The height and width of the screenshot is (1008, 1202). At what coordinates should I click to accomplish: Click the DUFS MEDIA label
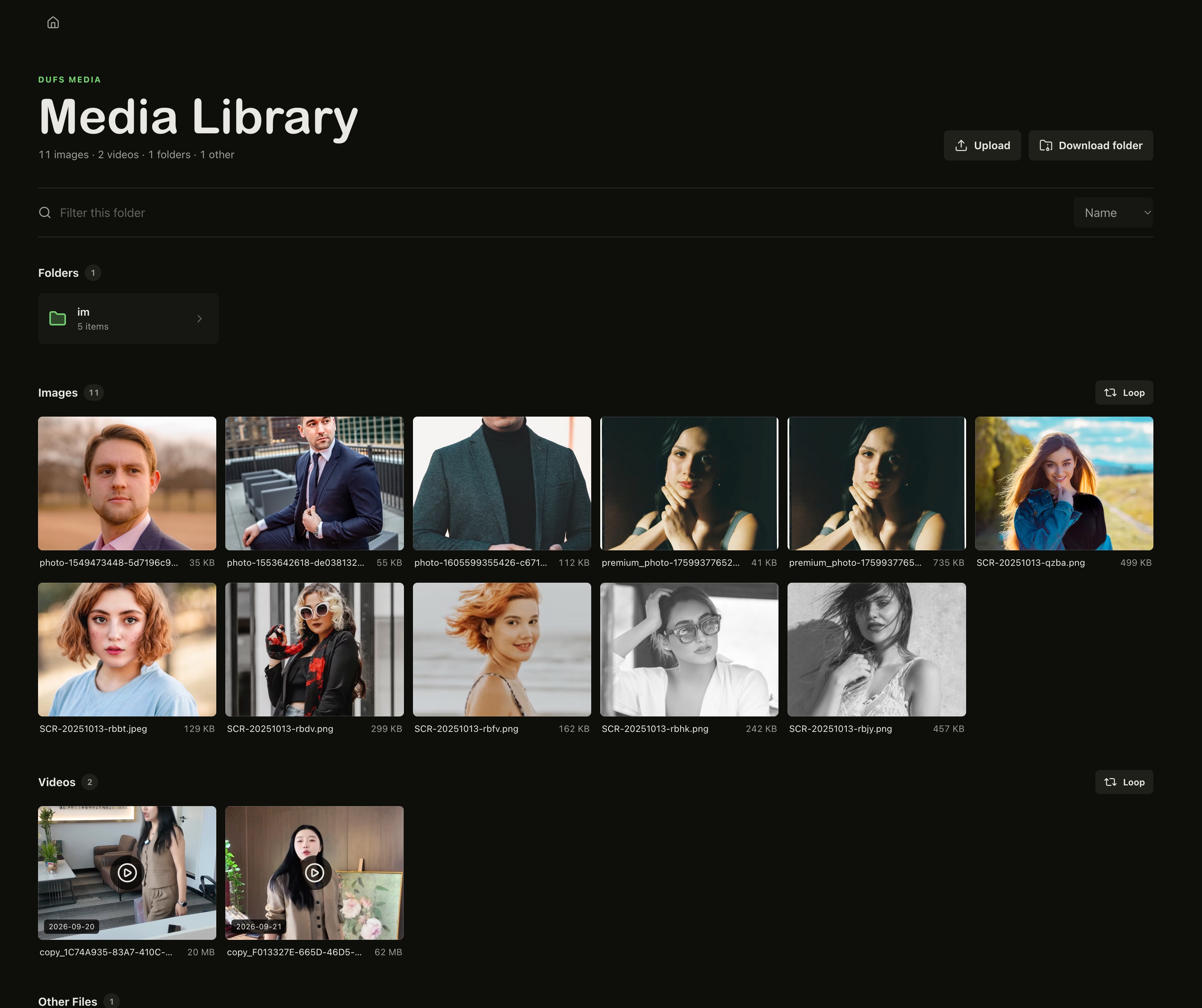pos(69,79)
